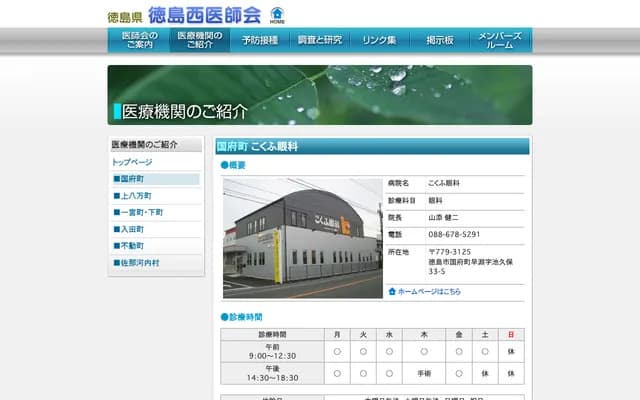Select 国府町 in sidebar list

(x=156, y=179)
